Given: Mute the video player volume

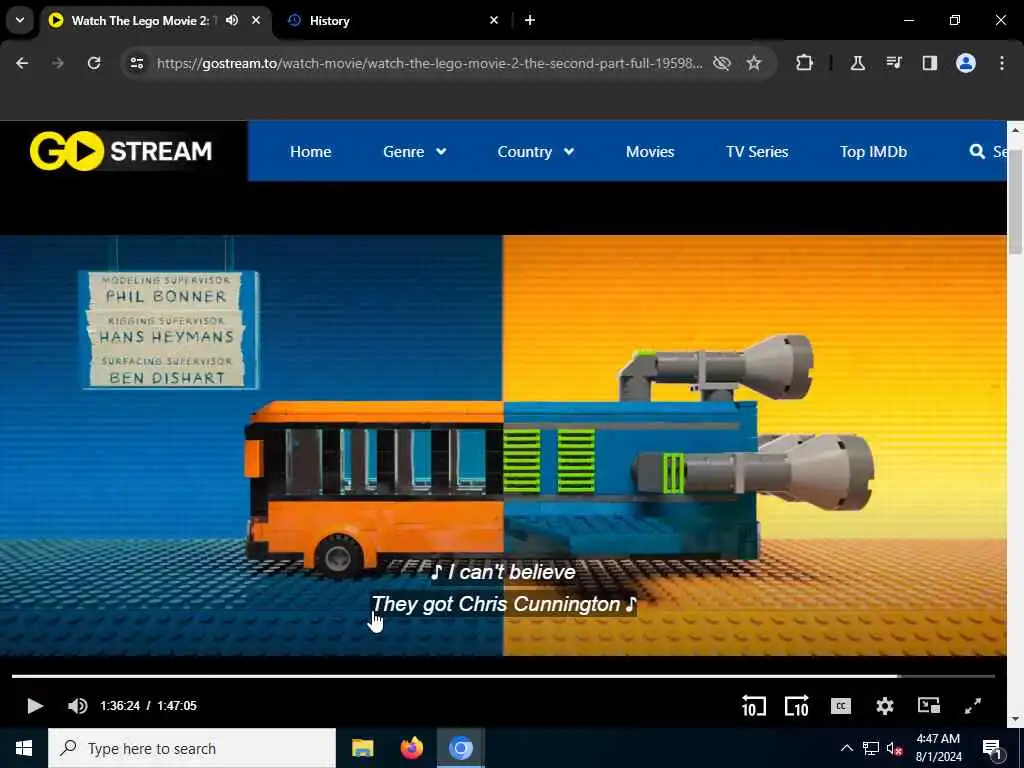Looking at the screenshot, I should [x=77, y=705].
